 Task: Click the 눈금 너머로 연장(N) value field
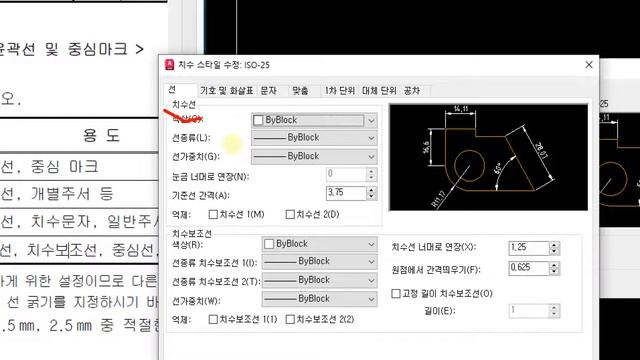(x=346, y=175)
